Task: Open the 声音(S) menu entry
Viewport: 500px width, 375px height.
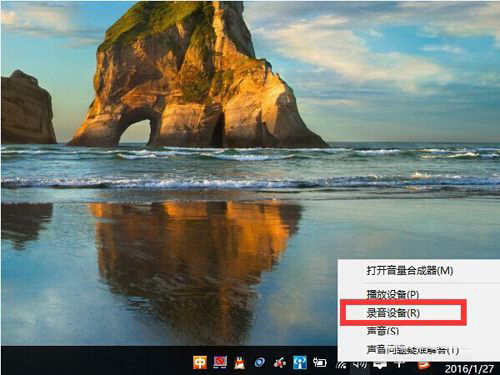Action: [383, 331]
